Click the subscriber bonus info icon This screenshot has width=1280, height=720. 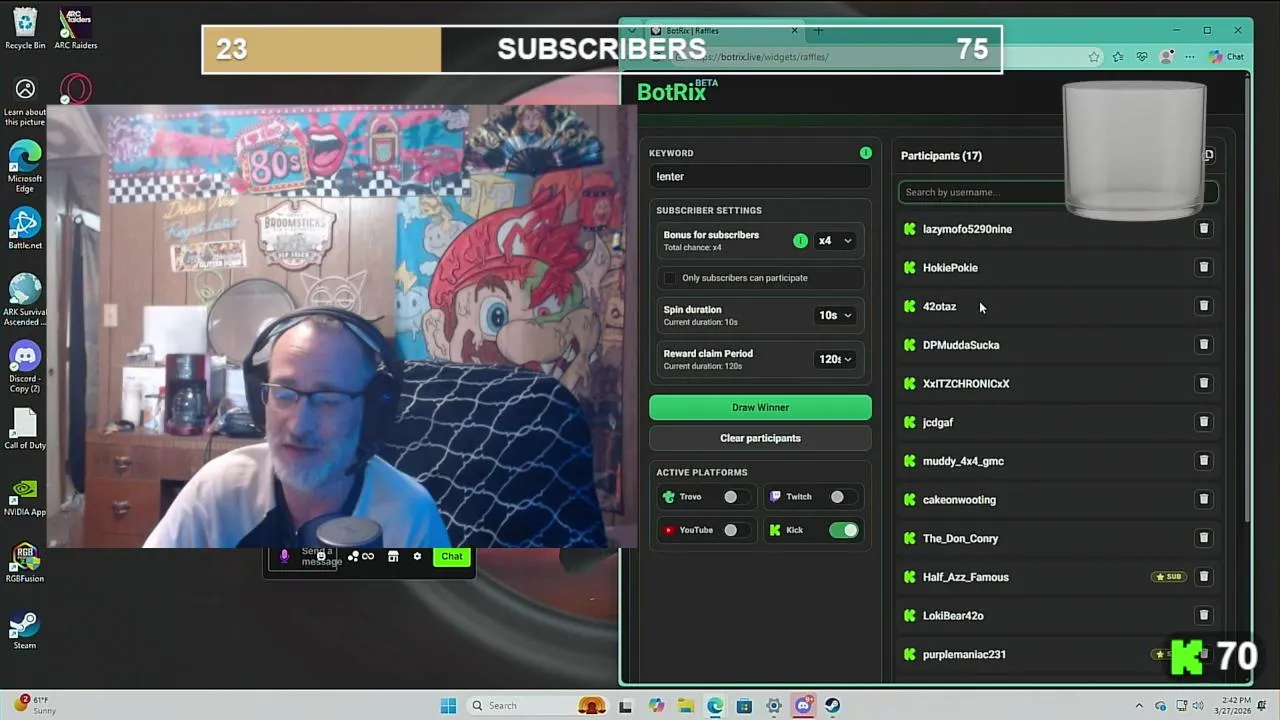800,240
